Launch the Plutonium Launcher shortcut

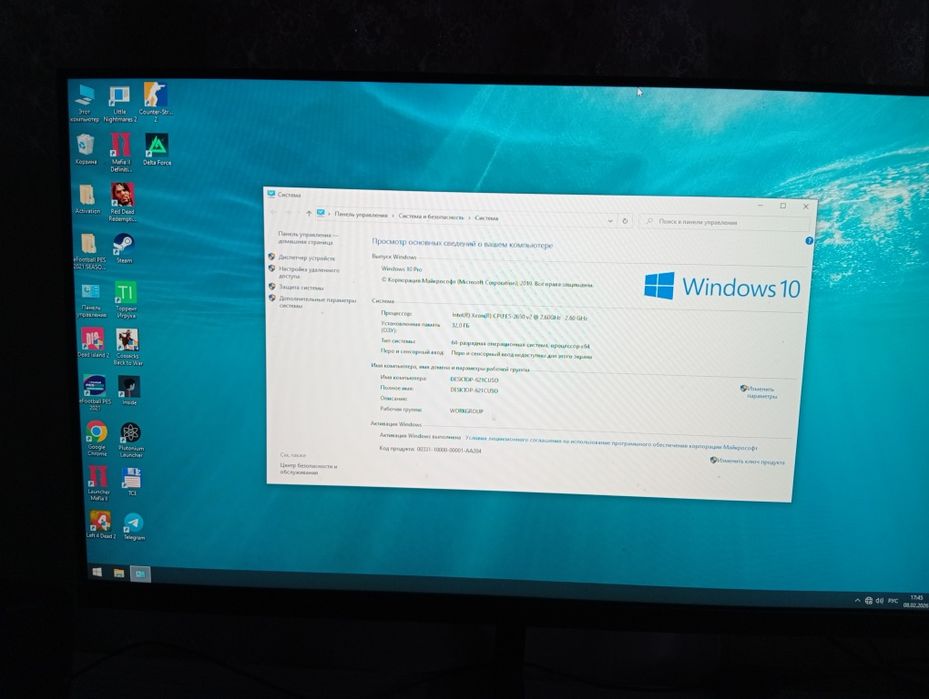(131, 440)
